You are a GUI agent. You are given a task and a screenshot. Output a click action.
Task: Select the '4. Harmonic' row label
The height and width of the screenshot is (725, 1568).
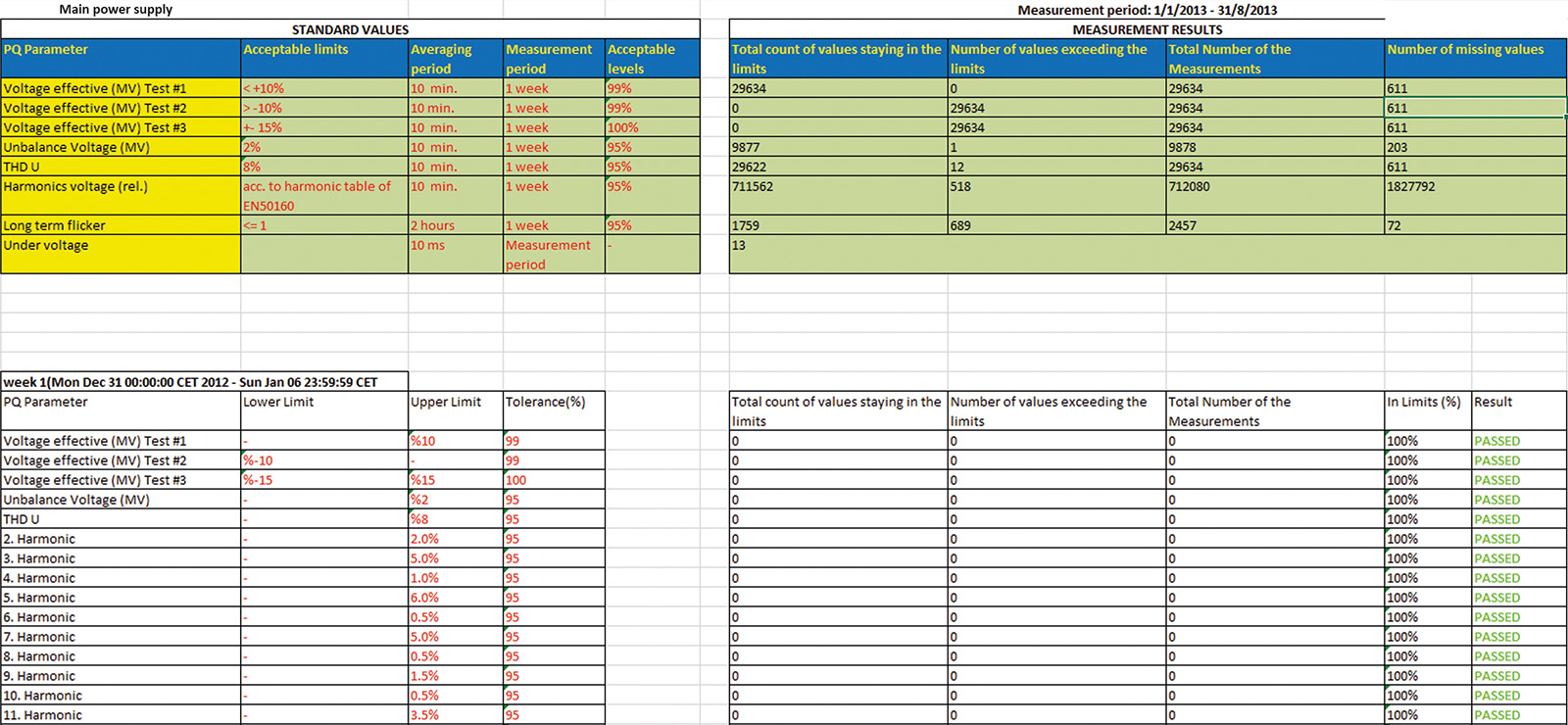[121, 578]
